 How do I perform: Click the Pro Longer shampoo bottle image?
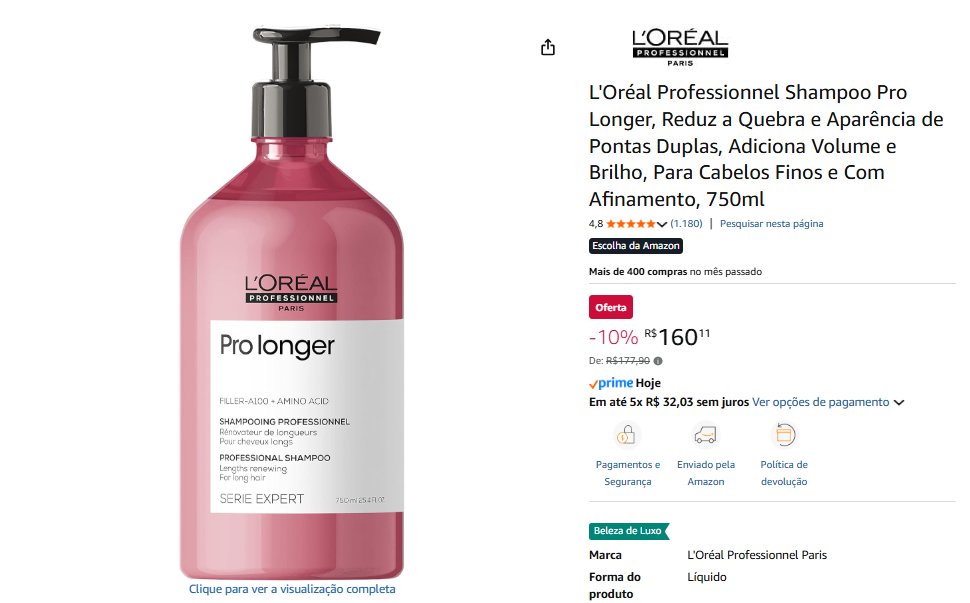pos(291,303)
